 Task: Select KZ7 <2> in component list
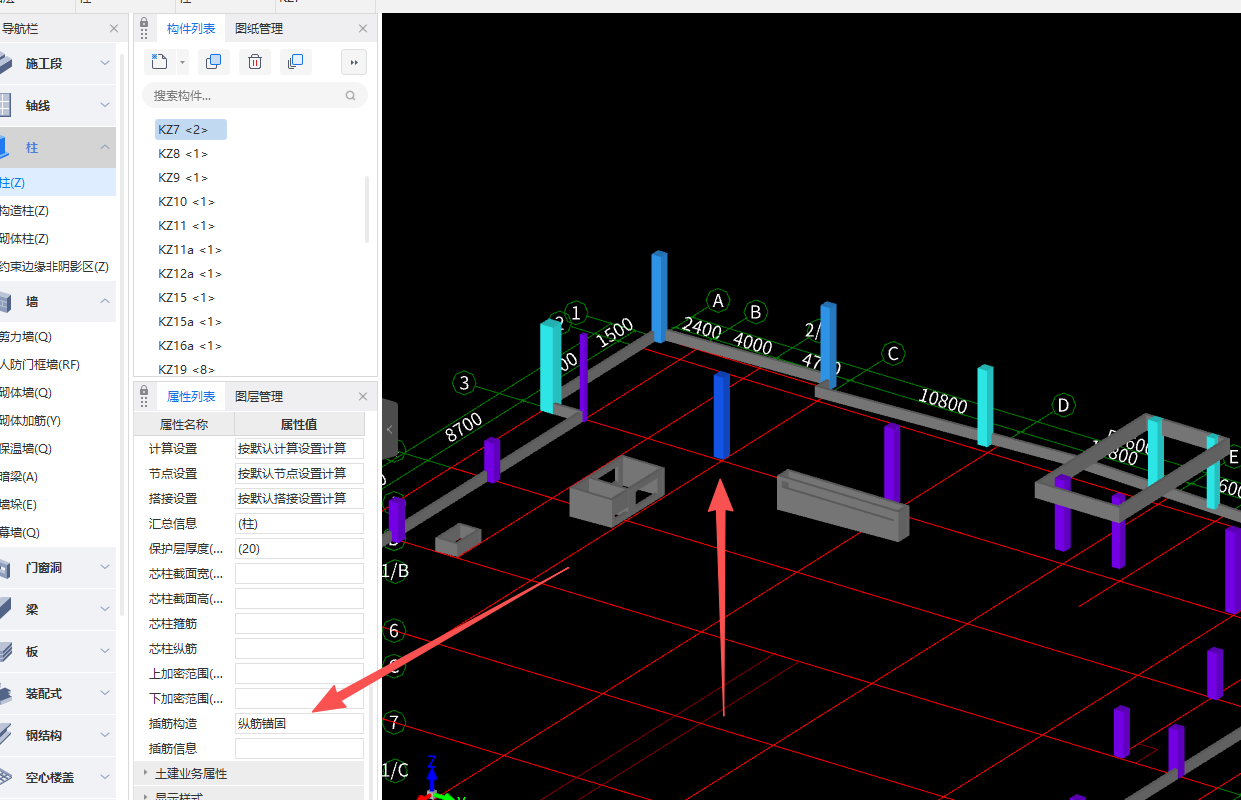tap(191, 129)
